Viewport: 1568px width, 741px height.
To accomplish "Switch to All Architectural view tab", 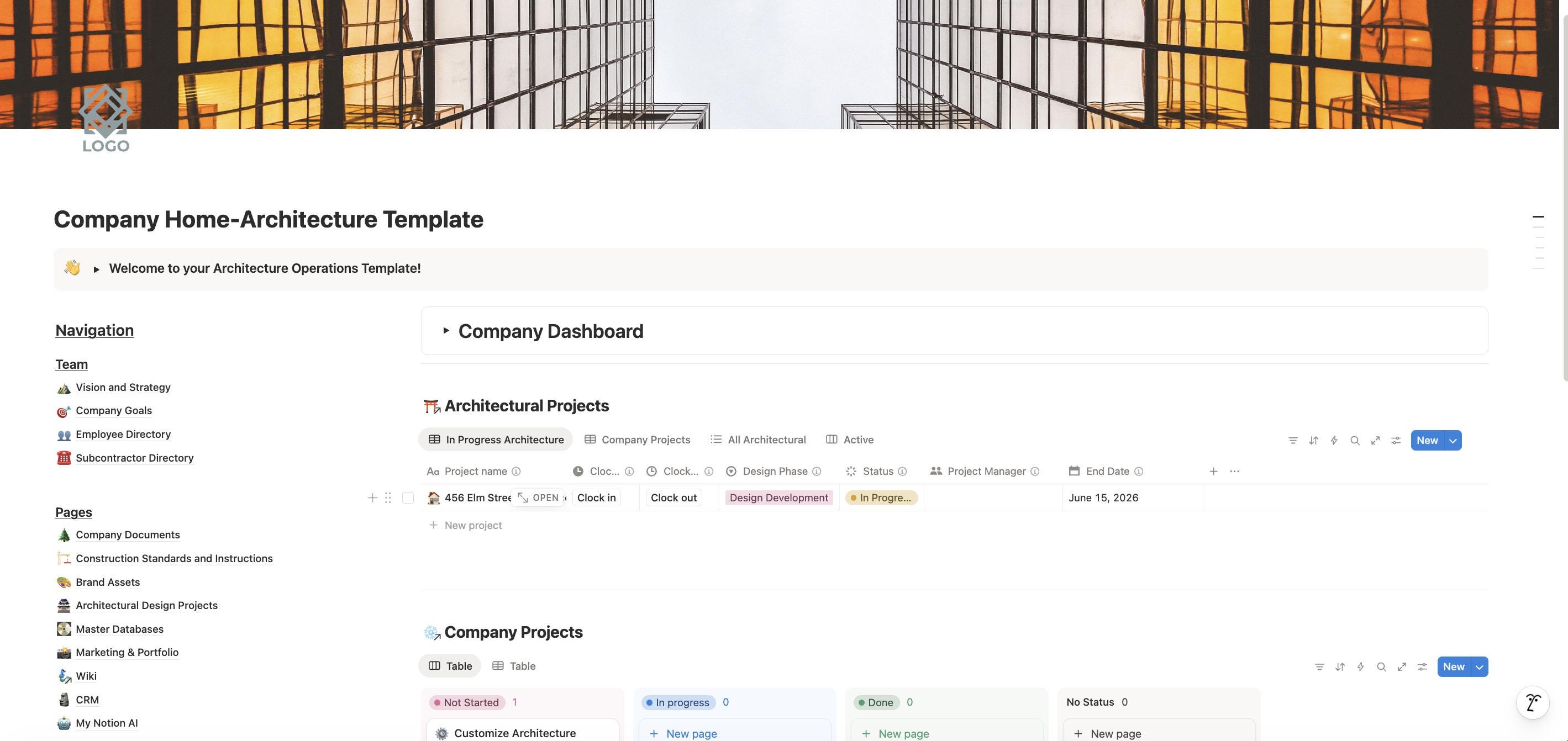I will tap(758, 440).
